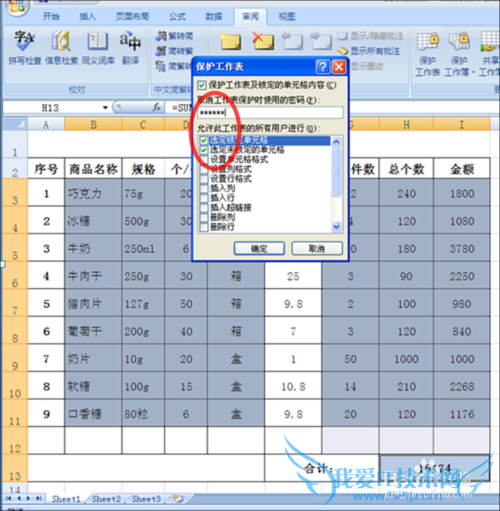This screenshot has width=500, height=511.
Task: Enable the 设置单元格格式 checkbox
Action: (204, 160)
